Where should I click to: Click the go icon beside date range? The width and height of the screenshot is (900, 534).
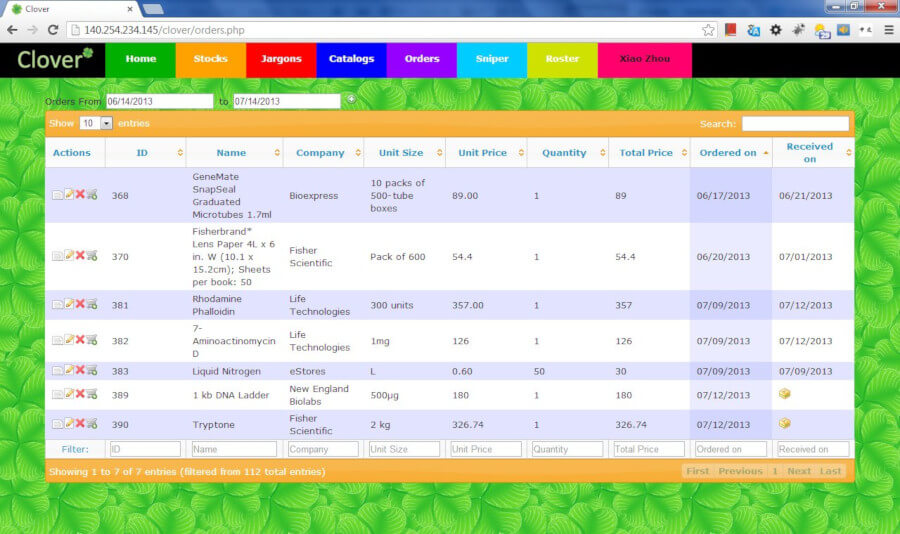(x=351, y=99)
